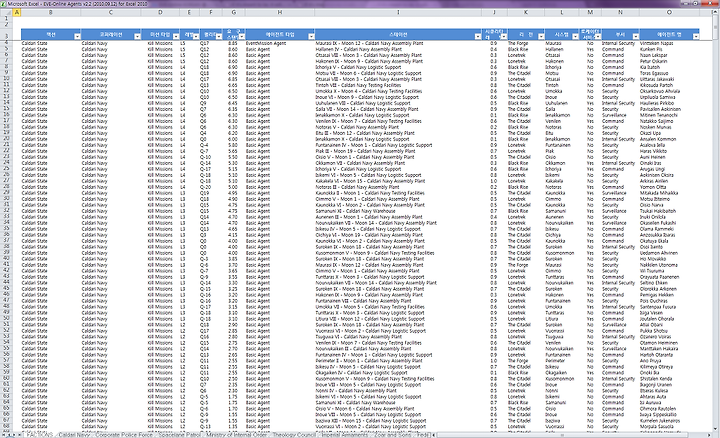Select column A header

coord(17,12)
